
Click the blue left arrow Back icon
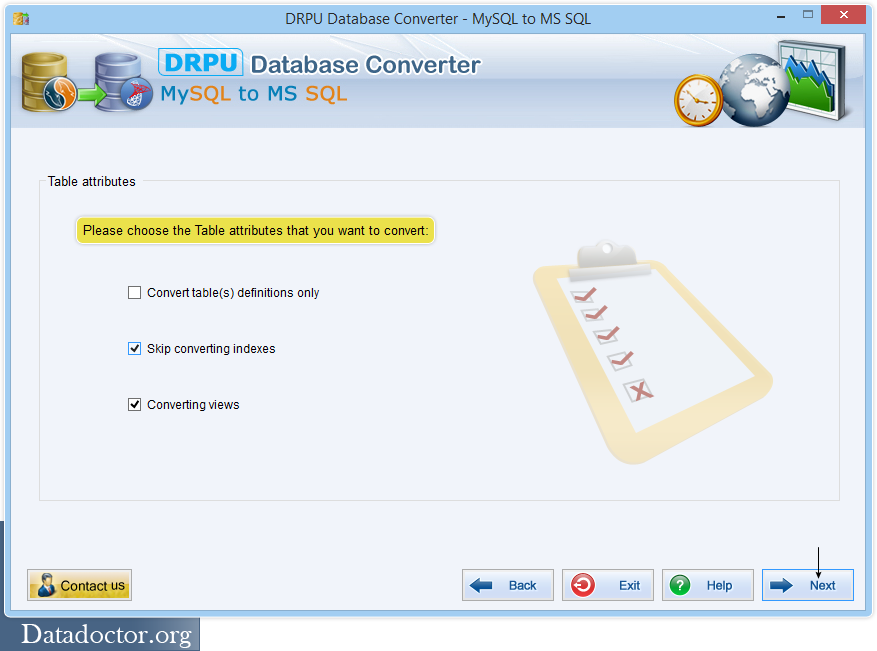(x=481, y=586)
